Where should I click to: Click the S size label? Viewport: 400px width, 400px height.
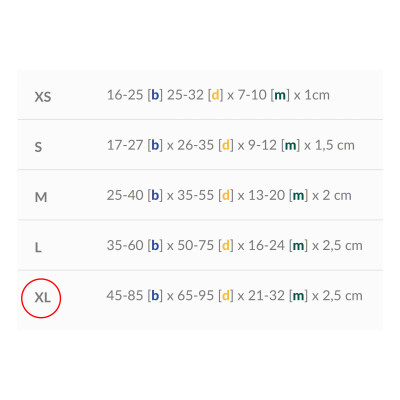tap(38, 147)
